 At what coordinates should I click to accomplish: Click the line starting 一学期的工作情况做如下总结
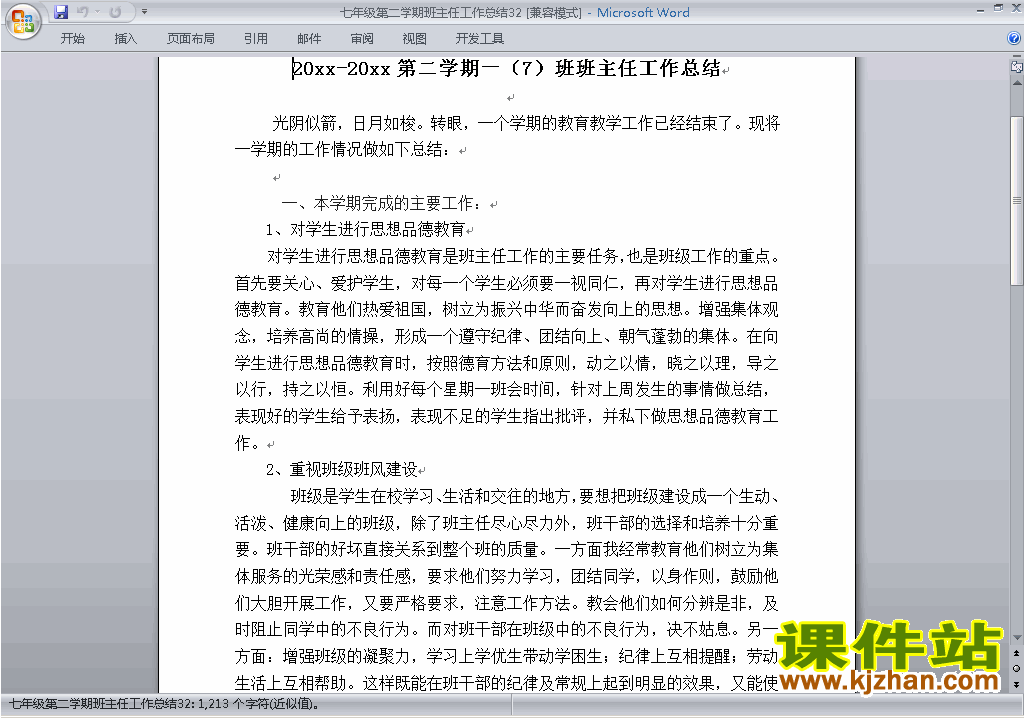point(344,150)
